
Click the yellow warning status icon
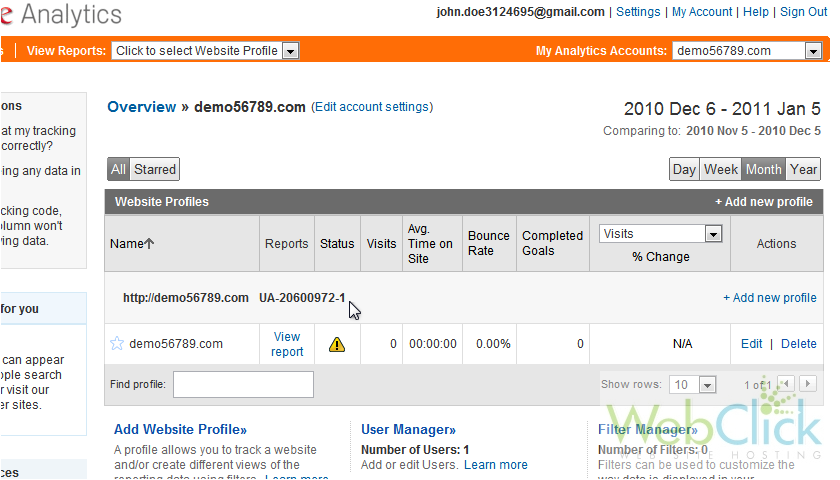[x=337, y=344]
